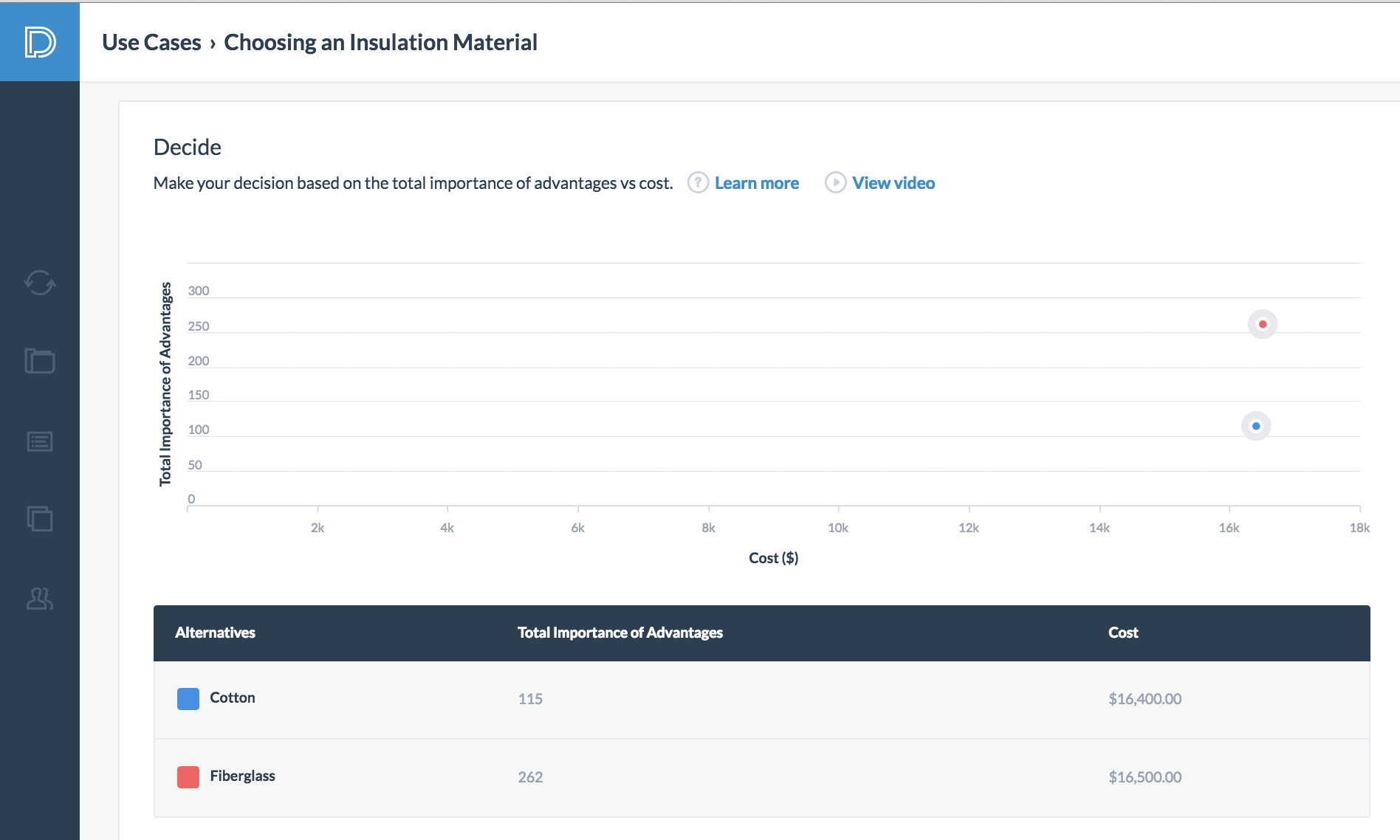The image size is (1400, 840).
Task: Select the blue Cotton point on chart
Action: 1256,426
